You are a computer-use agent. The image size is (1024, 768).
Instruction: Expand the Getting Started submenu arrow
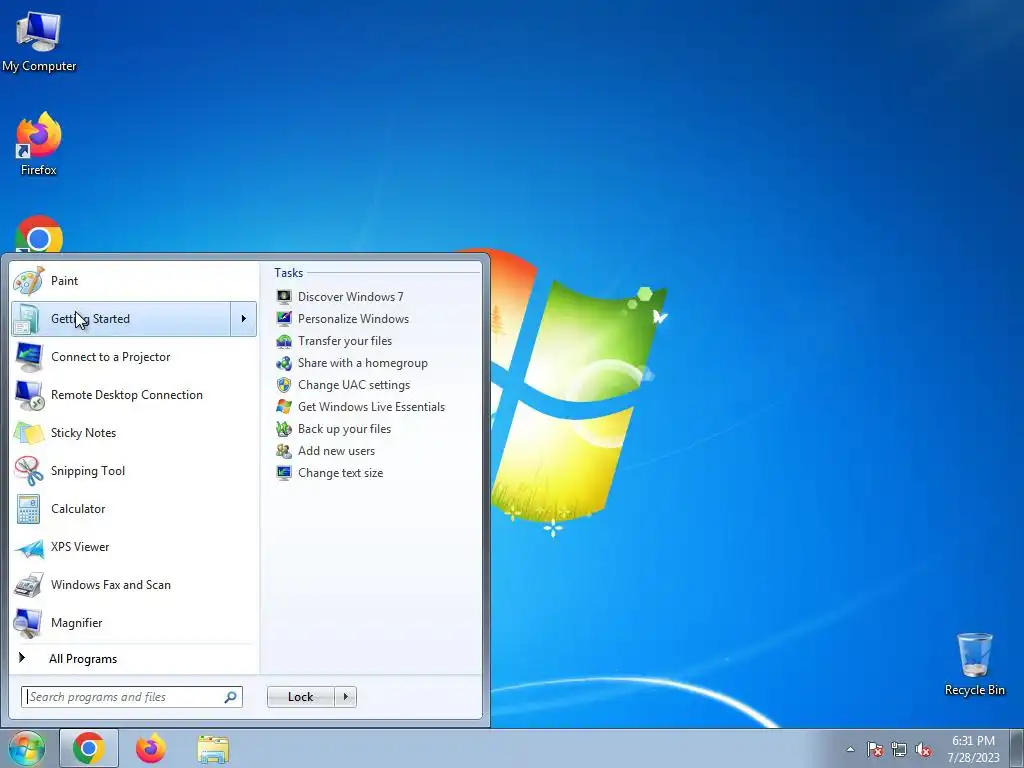pos(244,319)
